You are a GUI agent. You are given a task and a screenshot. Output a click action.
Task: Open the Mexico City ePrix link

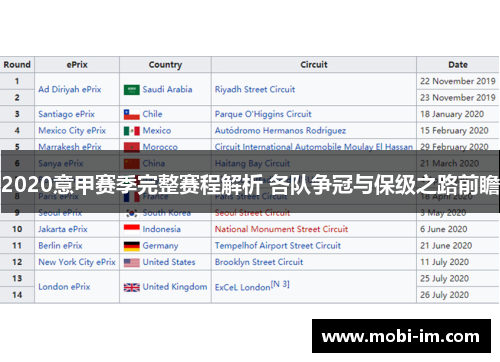click(72, 130)
